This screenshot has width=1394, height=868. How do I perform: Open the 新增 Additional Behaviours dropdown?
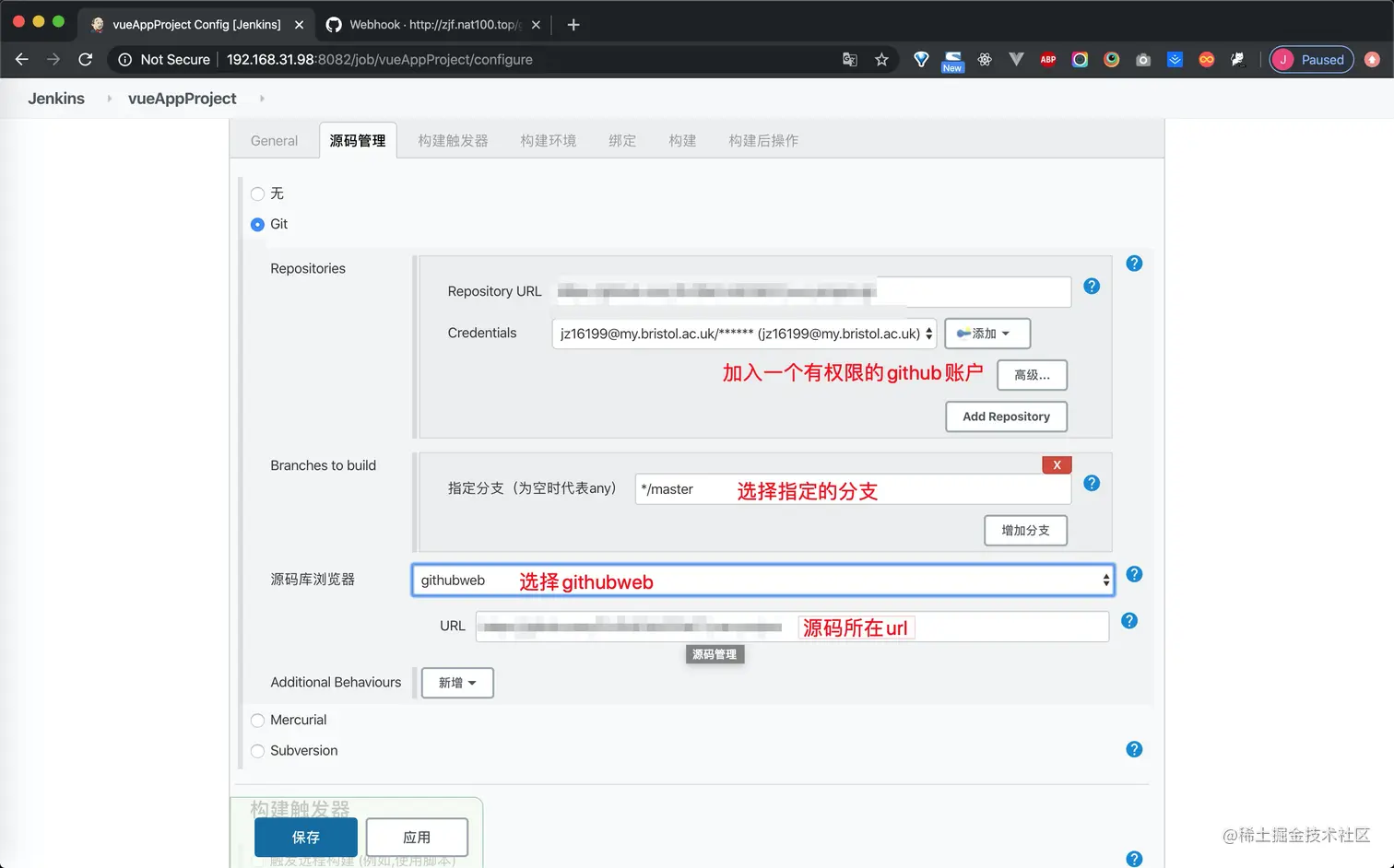coord(457,683)
